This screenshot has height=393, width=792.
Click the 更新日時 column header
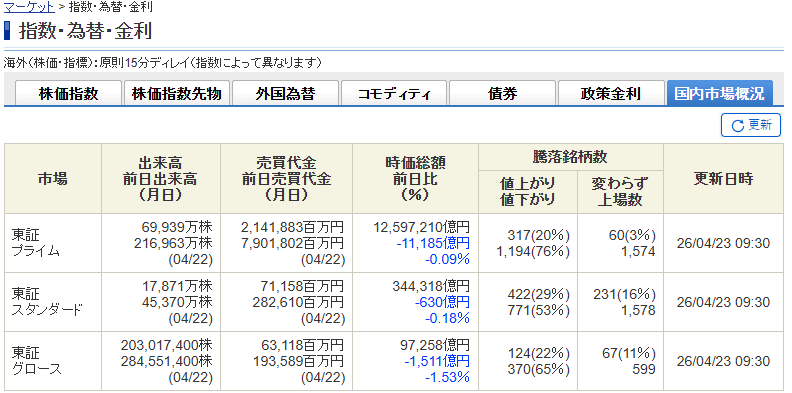click(723, 178)
